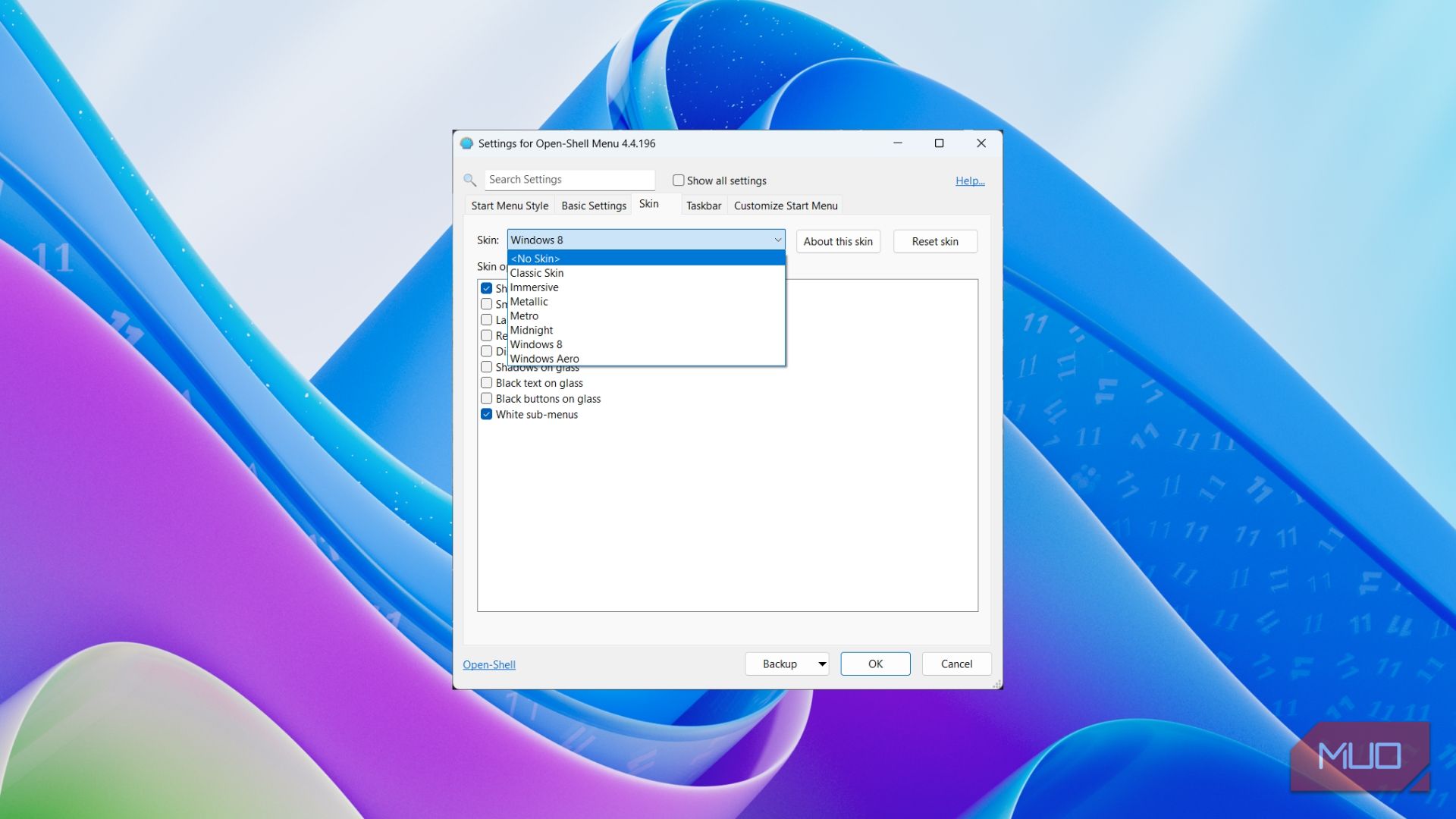Click the Reset skin button
The image size is (1456, 819).
(935, 241)
